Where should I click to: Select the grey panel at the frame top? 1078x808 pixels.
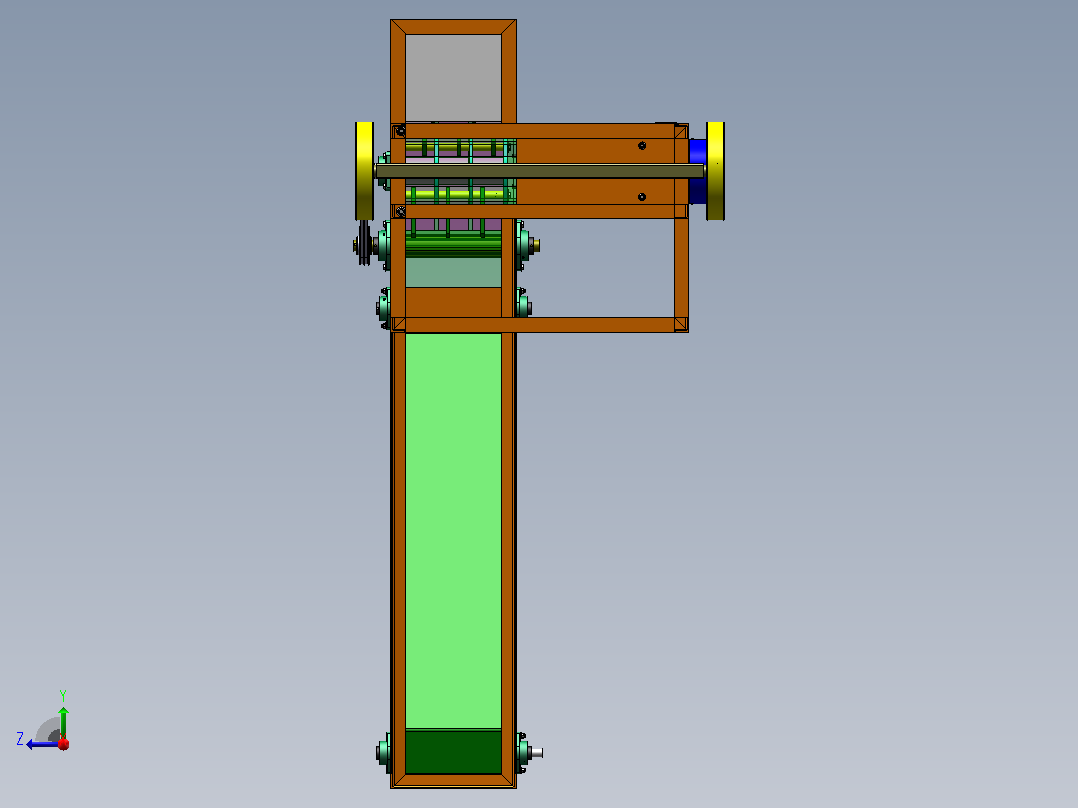tap(453, 78)
